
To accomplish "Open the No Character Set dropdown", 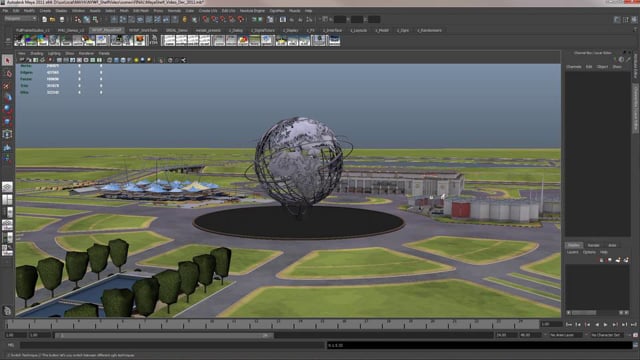I will 607,335.
